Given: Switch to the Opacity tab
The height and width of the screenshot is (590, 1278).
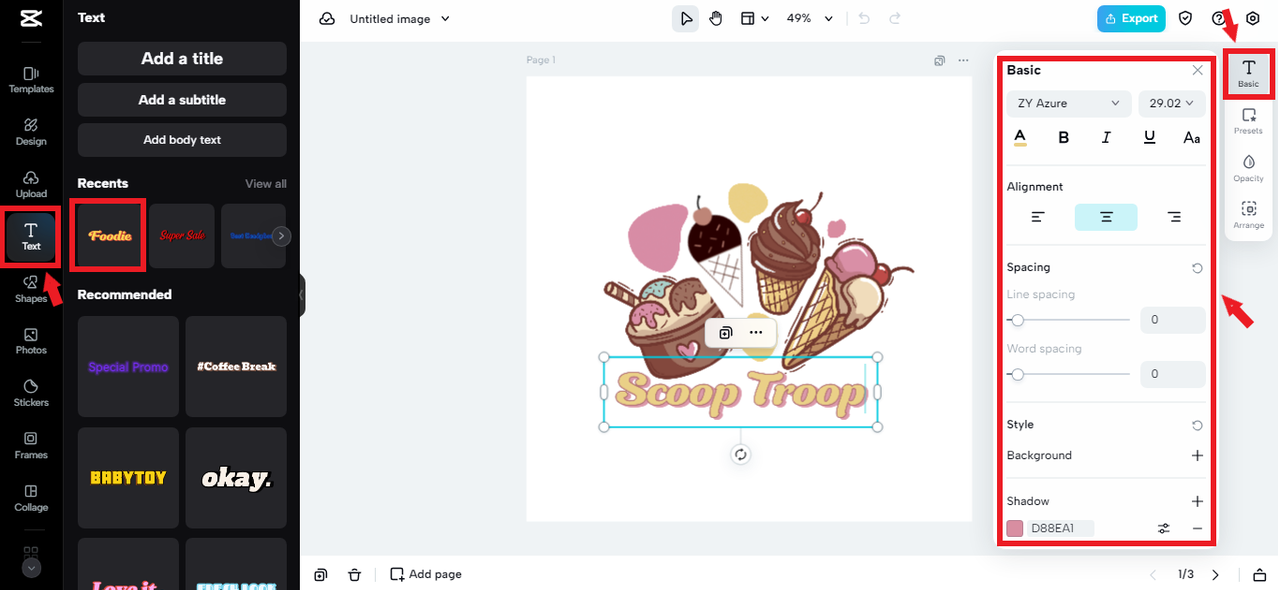Looking at the screenshot, I should point(1248,168).
